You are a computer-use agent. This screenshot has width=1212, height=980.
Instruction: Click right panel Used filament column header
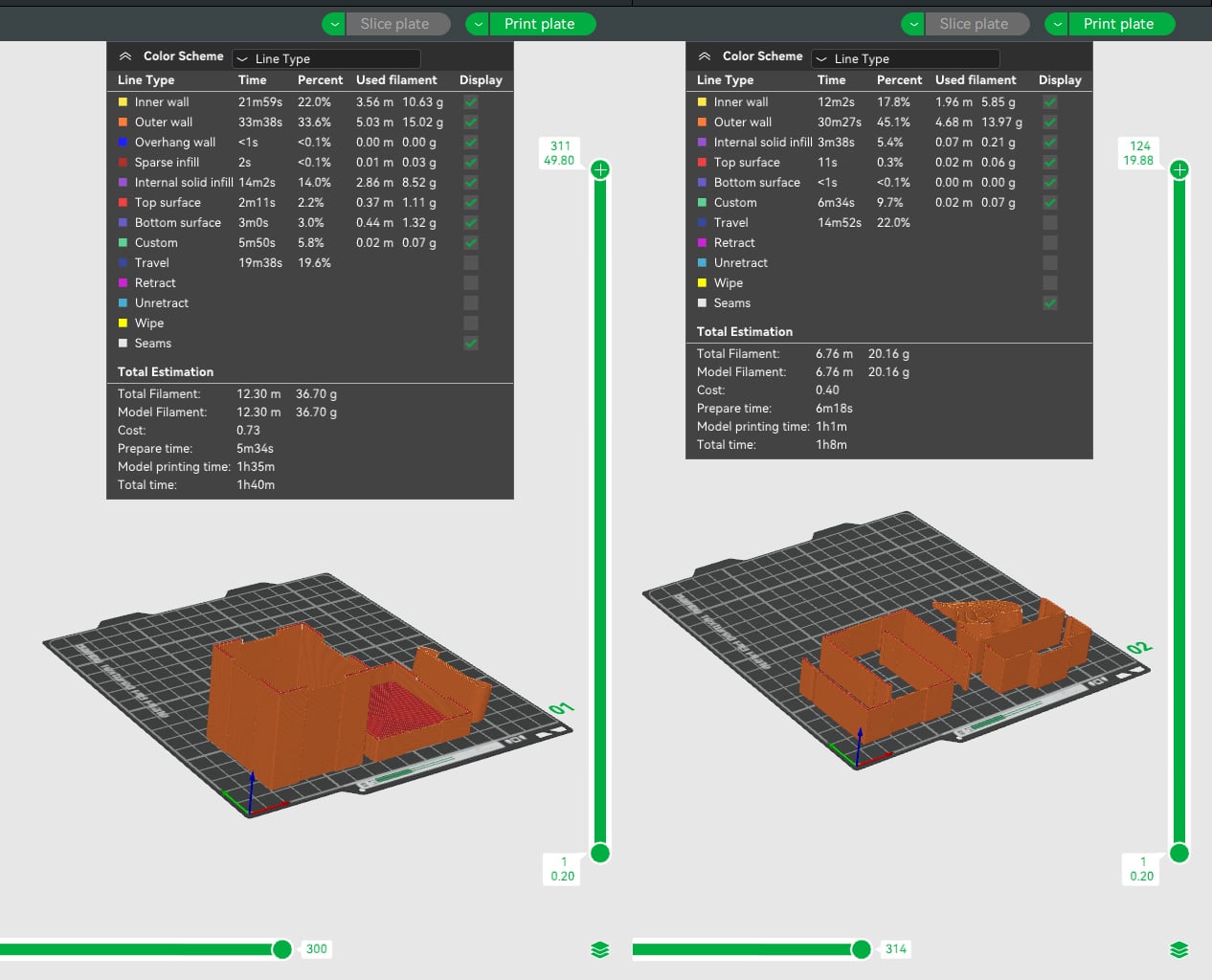tap(976, 80)
